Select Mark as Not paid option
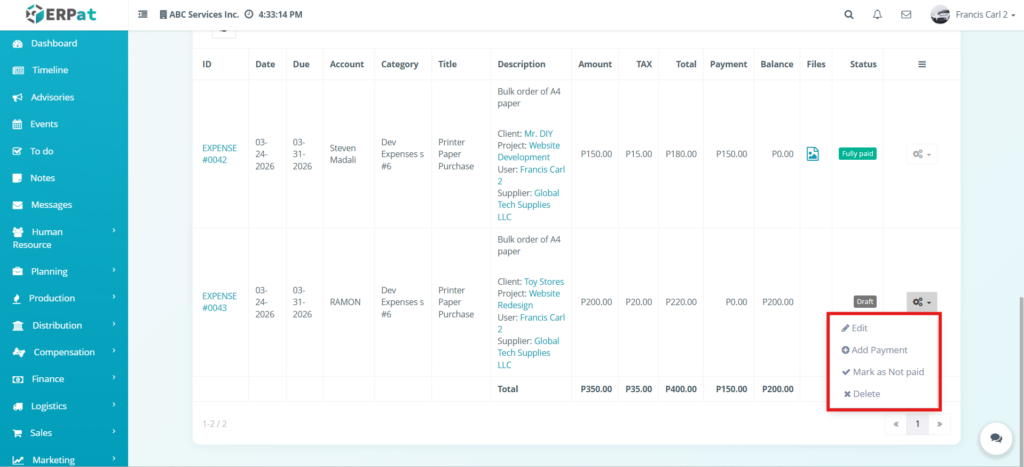Screen dimensions: 1024x467 [887, 372]
